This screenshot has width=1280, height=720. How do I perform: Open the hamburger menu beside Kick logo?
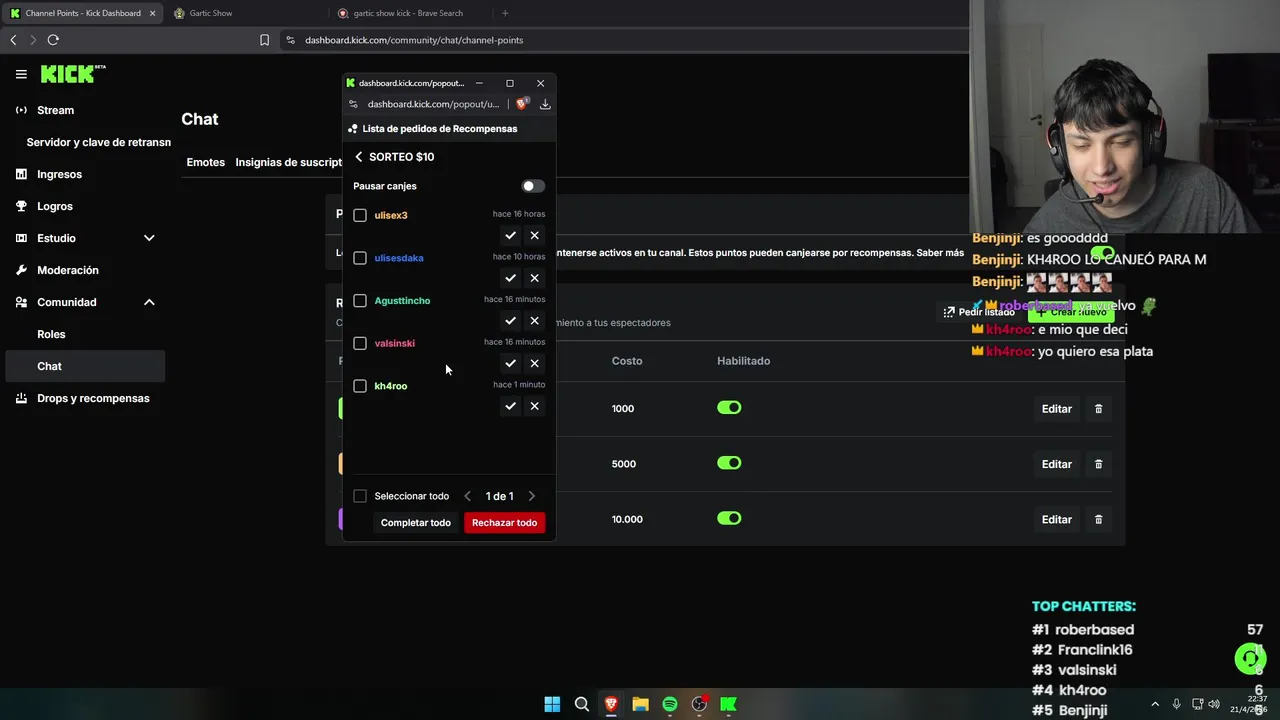click(21, 74)
